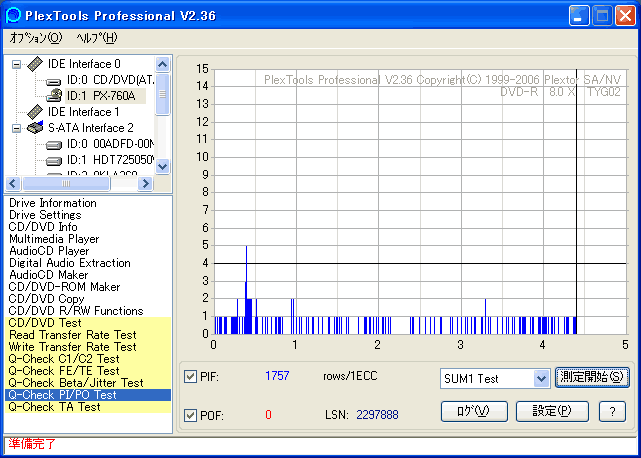Collapse the IDE Interface 0 tree node
The width and height of the screenshot is (641, 458).
(x=16, y=65)
